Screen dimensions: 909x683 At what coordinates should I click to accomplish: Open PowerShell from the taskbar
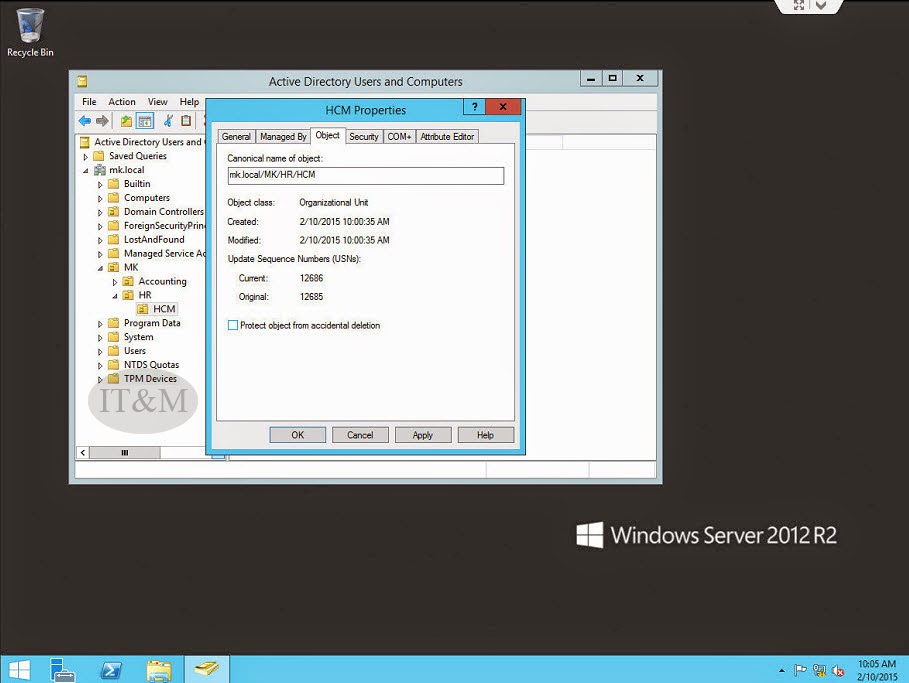click(111, 668)
